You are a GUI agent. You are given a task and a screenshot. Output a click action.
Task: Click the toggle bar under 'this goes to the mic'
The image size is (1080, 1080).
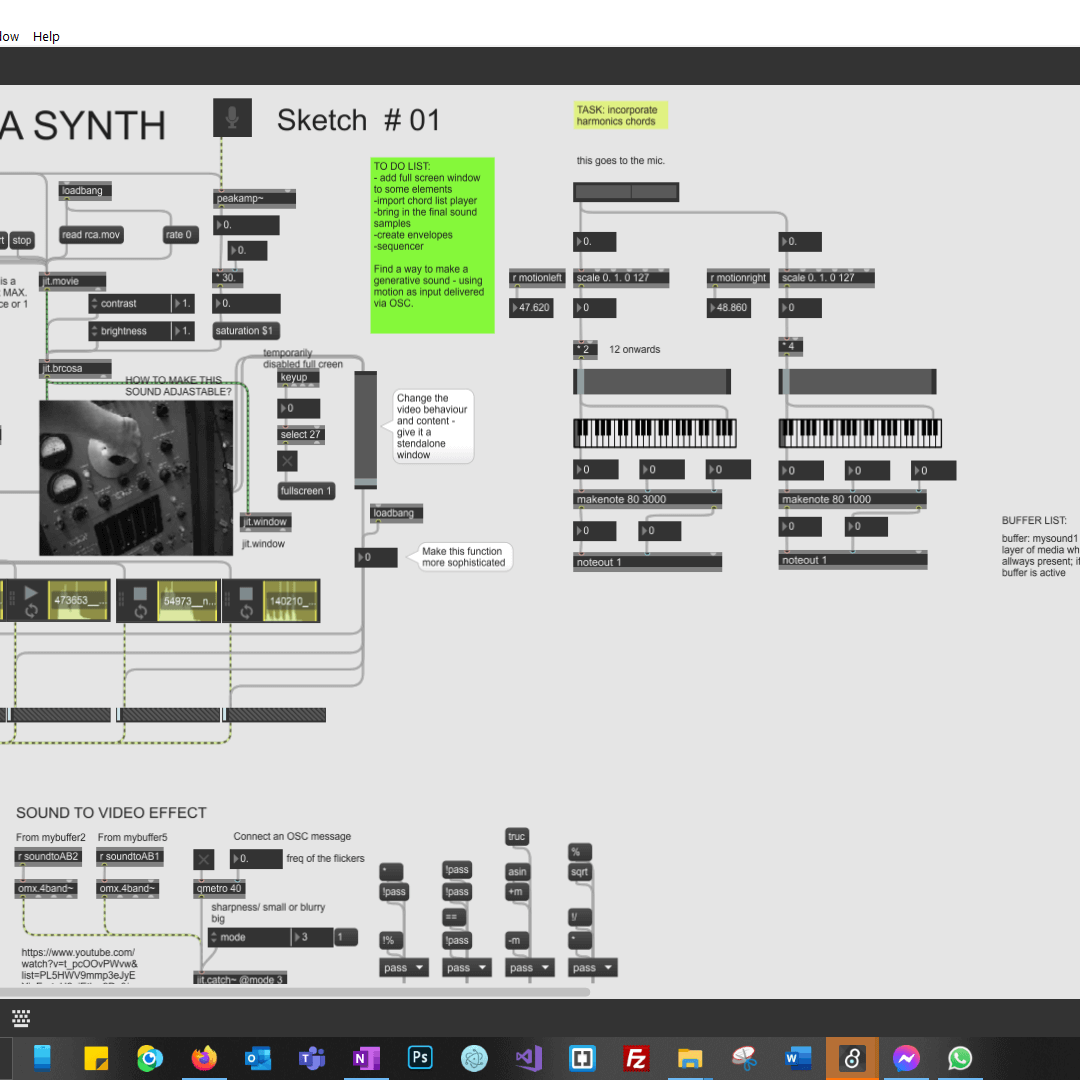pos(626,192)
